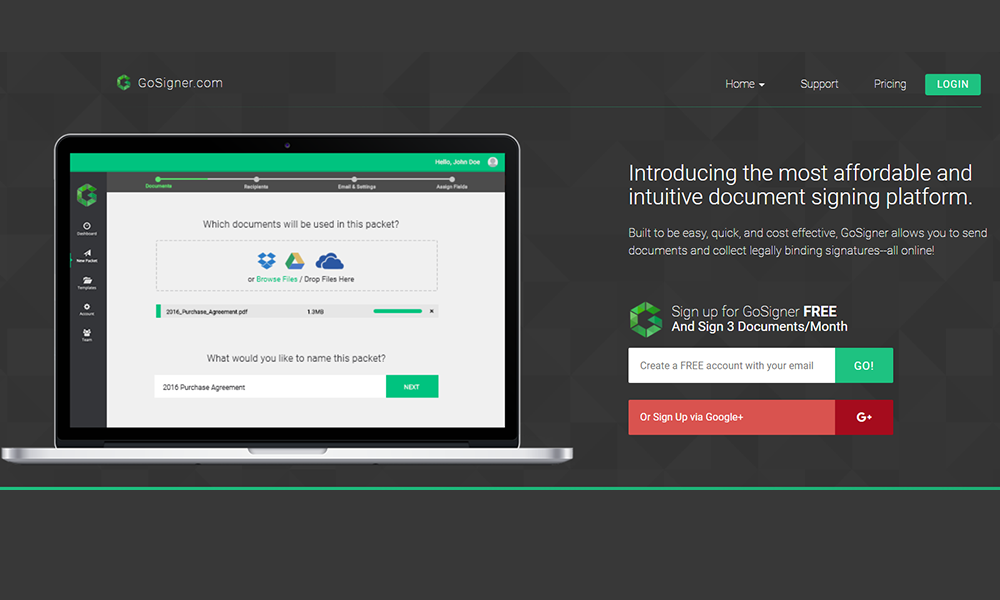Image resolution: width=1000 pixels, height=600 pixels.
Task: Open Templates folder icon in sidebar
Action: pos(87,283)
